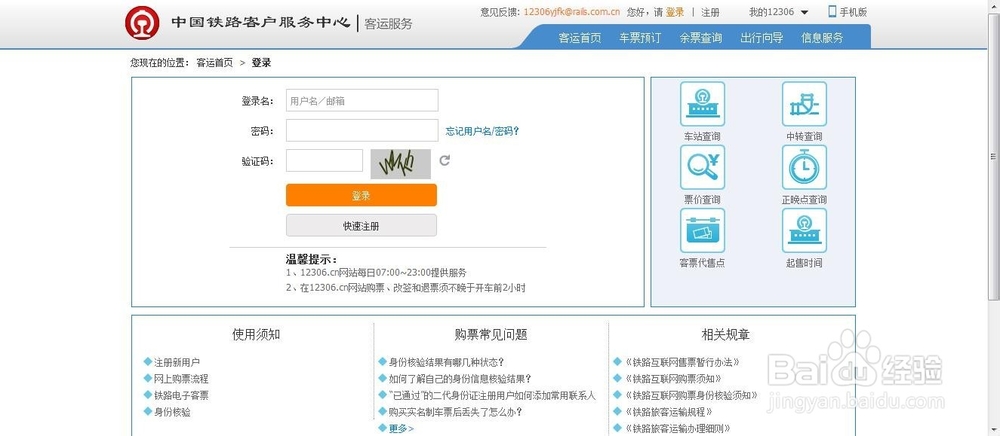Open 《铁路互联网售票暂行办法》 link
The height and width of the screenshot is (436, 1000).
pos(682,362)
